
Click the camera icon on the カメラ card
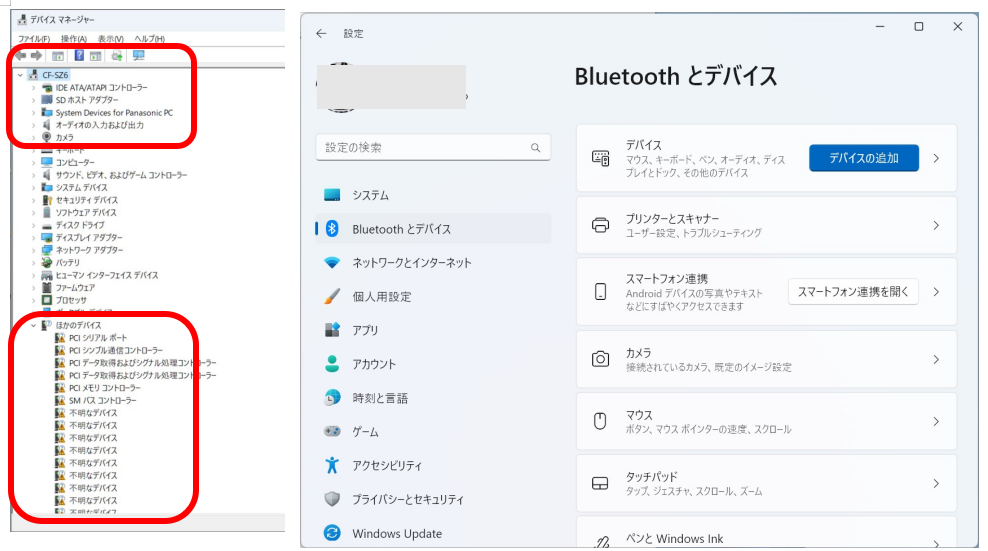[x=600, y=359]
